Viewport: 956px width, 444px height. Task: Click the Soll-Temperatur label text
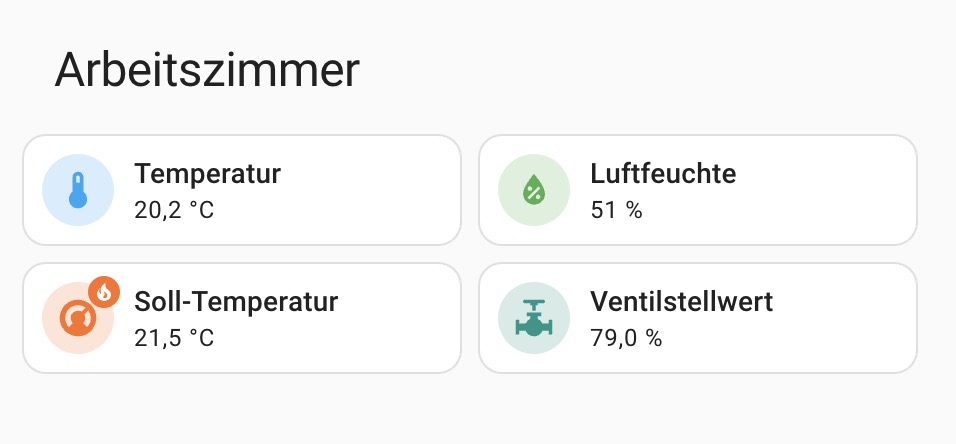[x=236, y=302]
